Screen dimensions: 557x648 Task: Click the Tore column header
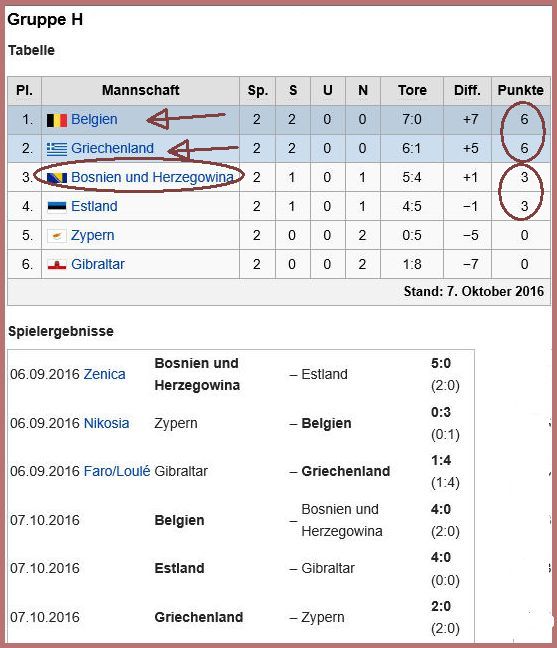(412, 90)
